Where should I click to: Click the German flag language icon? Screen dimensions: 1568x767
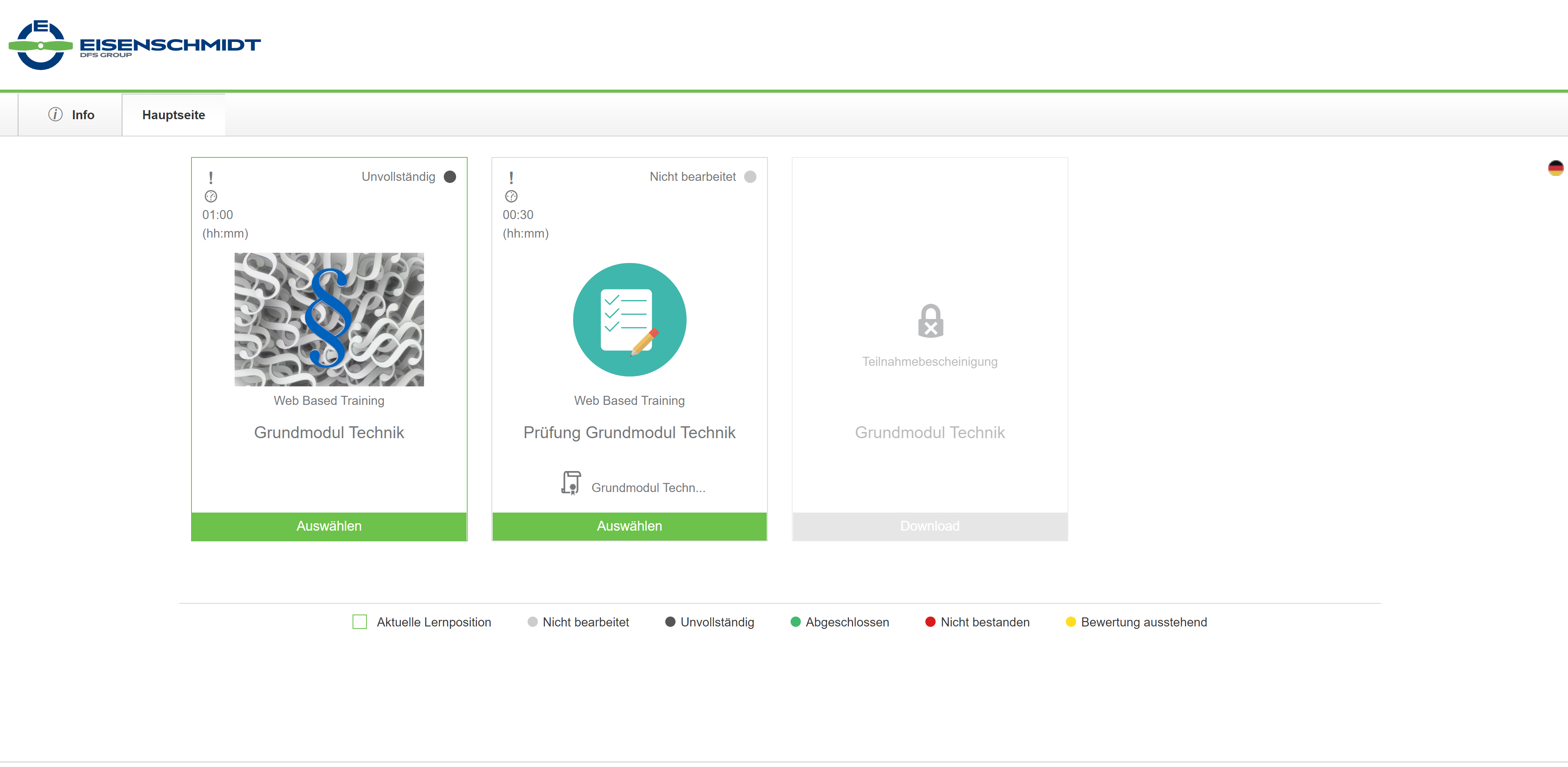1555,168
